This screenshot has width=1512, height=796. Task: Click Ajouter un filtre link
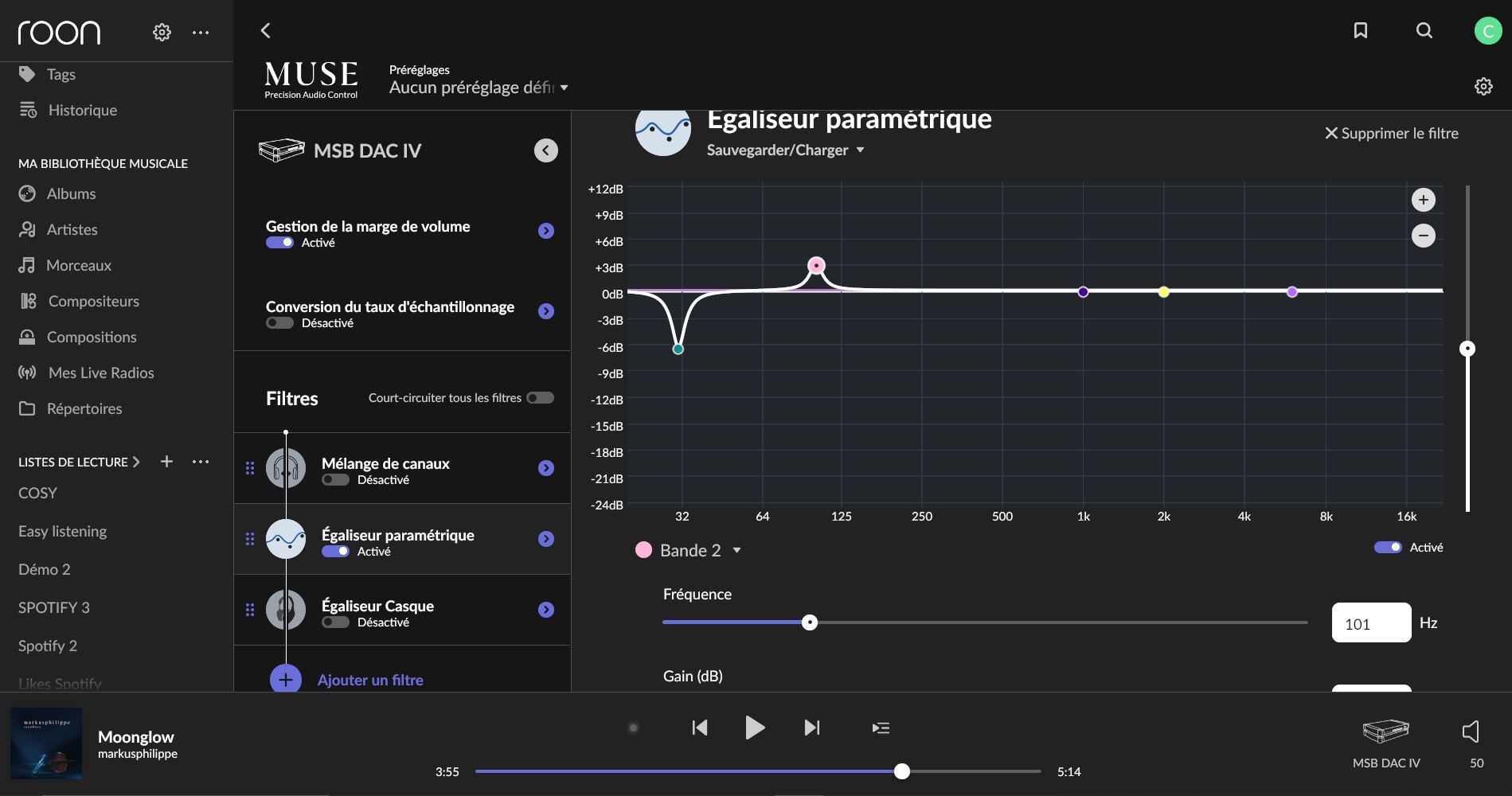369,680
